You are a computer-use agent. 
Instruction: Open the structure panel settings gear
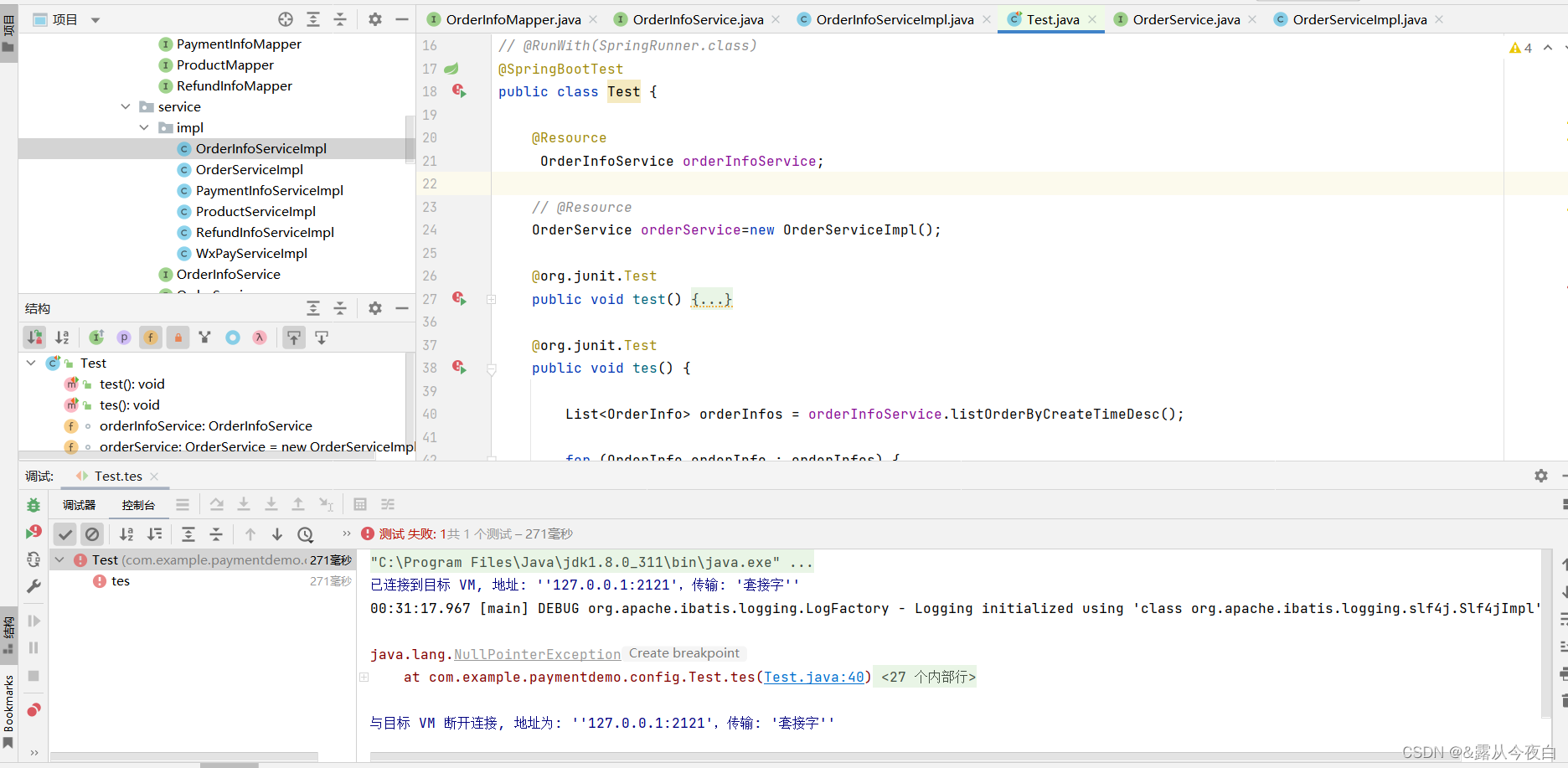tap(374, 308)
